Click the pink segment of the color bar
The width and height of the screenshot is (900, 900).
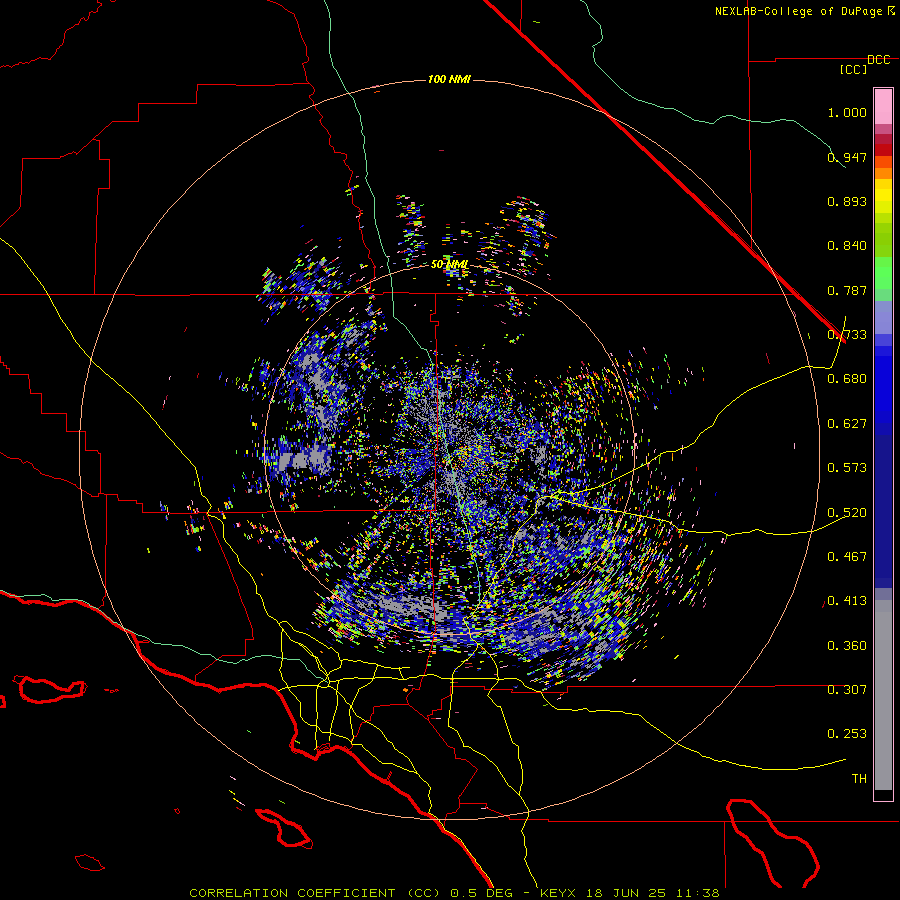[883, 106]
